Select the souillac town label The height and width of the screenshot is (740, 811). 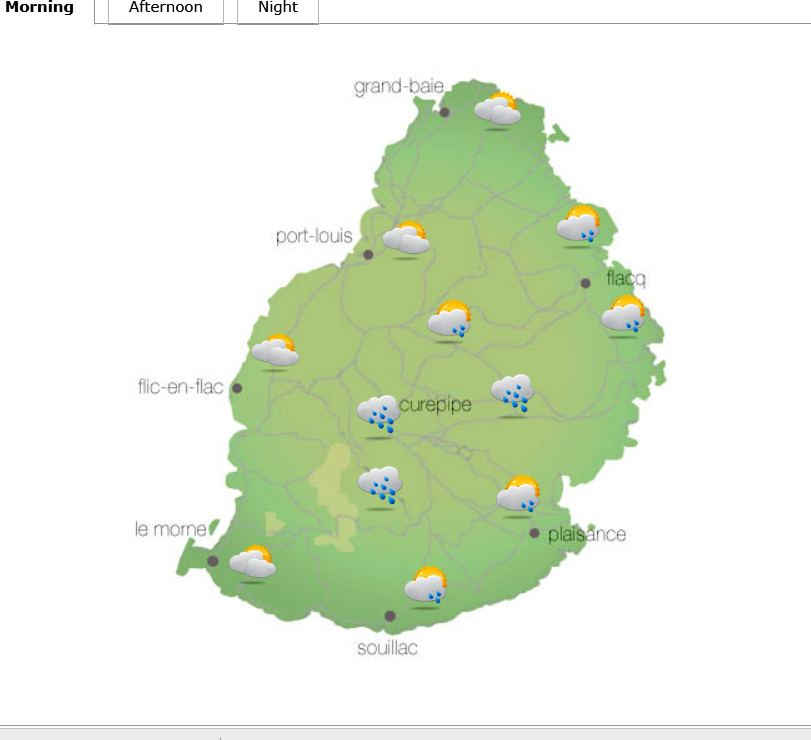(x=387, y=649)
